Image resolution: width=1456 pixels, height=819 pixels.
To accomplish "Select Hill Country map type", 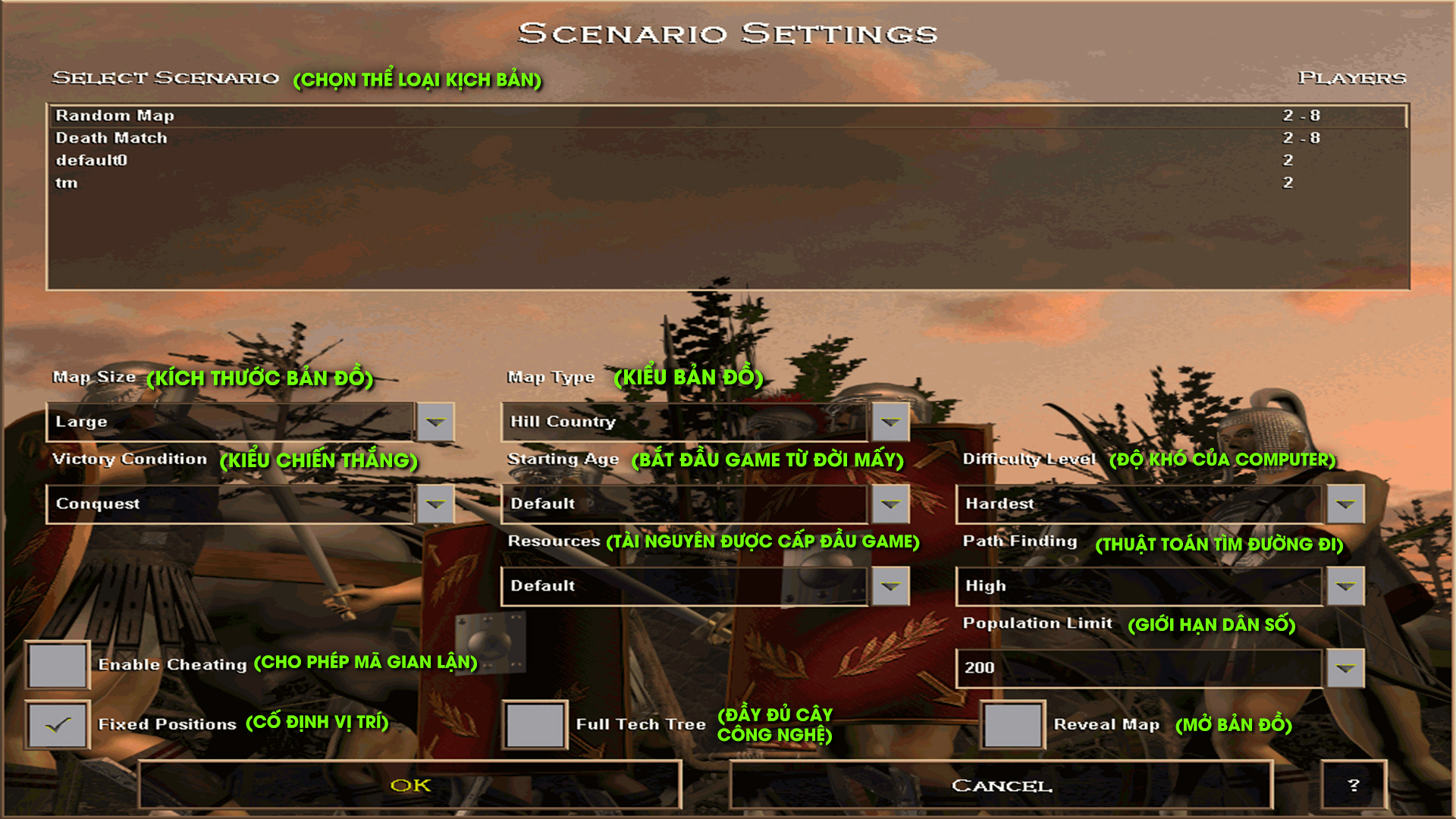I will point(700,420).
